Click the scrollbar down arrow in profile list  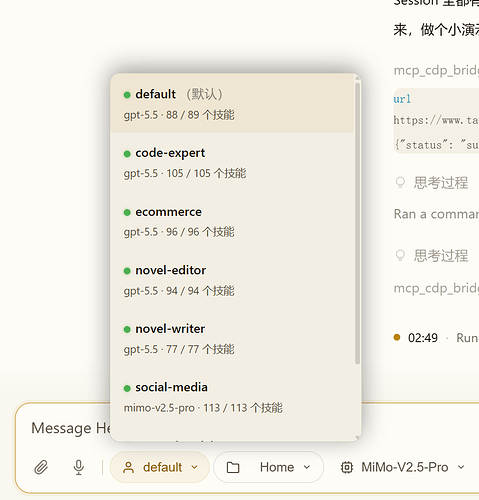(358, 437)
